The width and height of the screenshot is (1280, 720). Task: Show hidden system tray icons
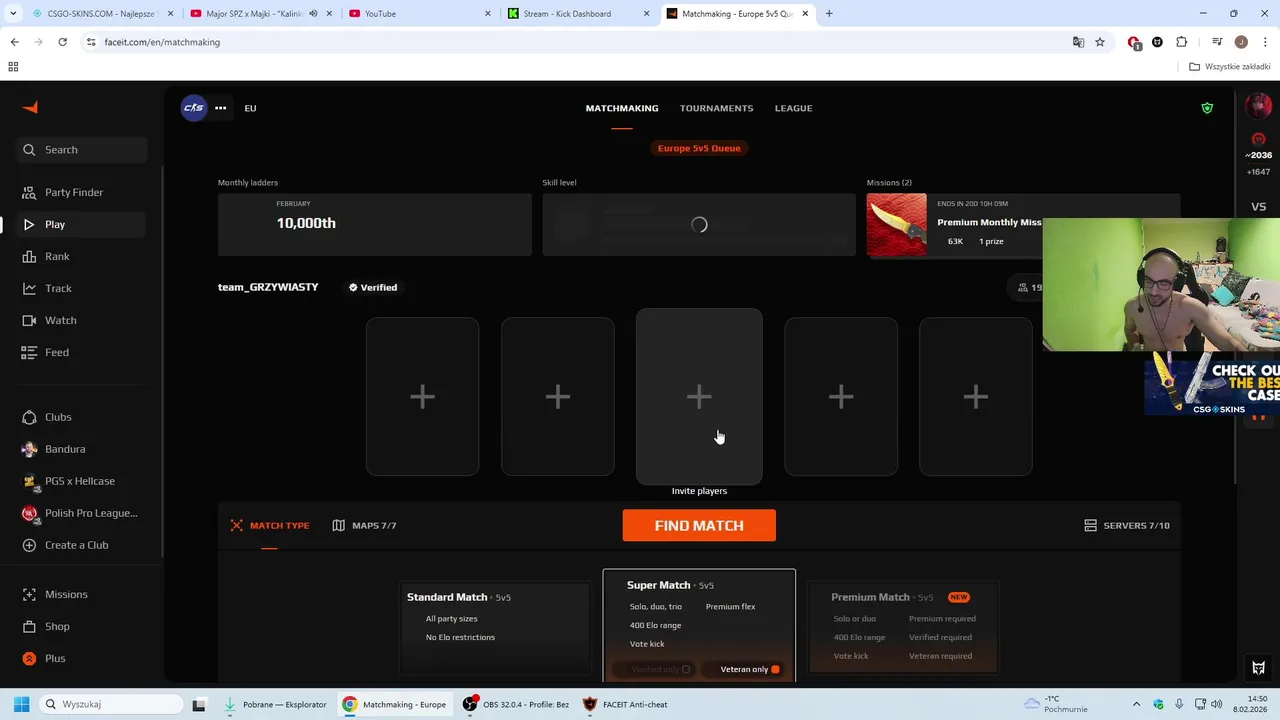pos(1138,704)
